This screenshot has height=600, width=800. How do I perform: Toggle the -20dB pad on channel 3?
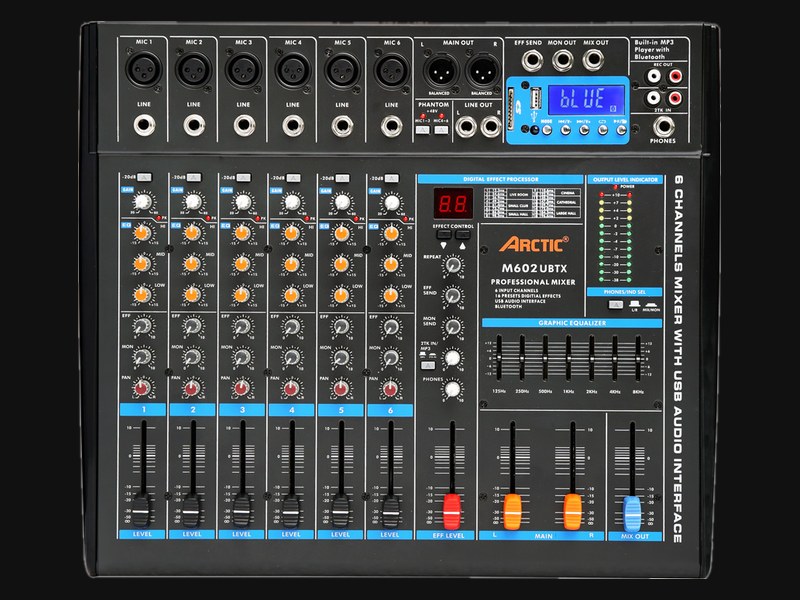[x=243, y=178]
